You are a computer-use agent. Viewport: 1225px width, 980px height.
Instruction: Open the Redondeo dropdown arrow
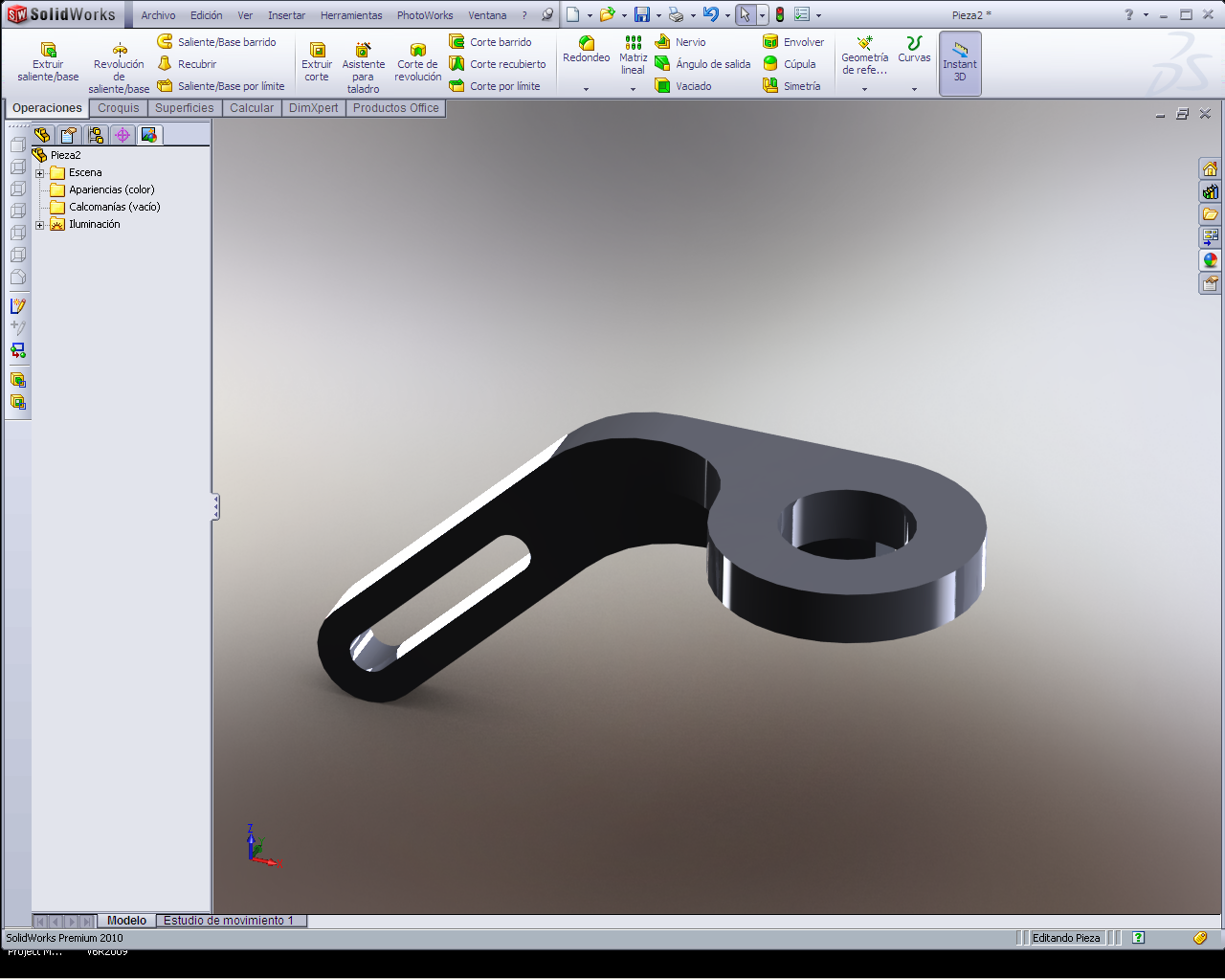click(x=587, y=89)
